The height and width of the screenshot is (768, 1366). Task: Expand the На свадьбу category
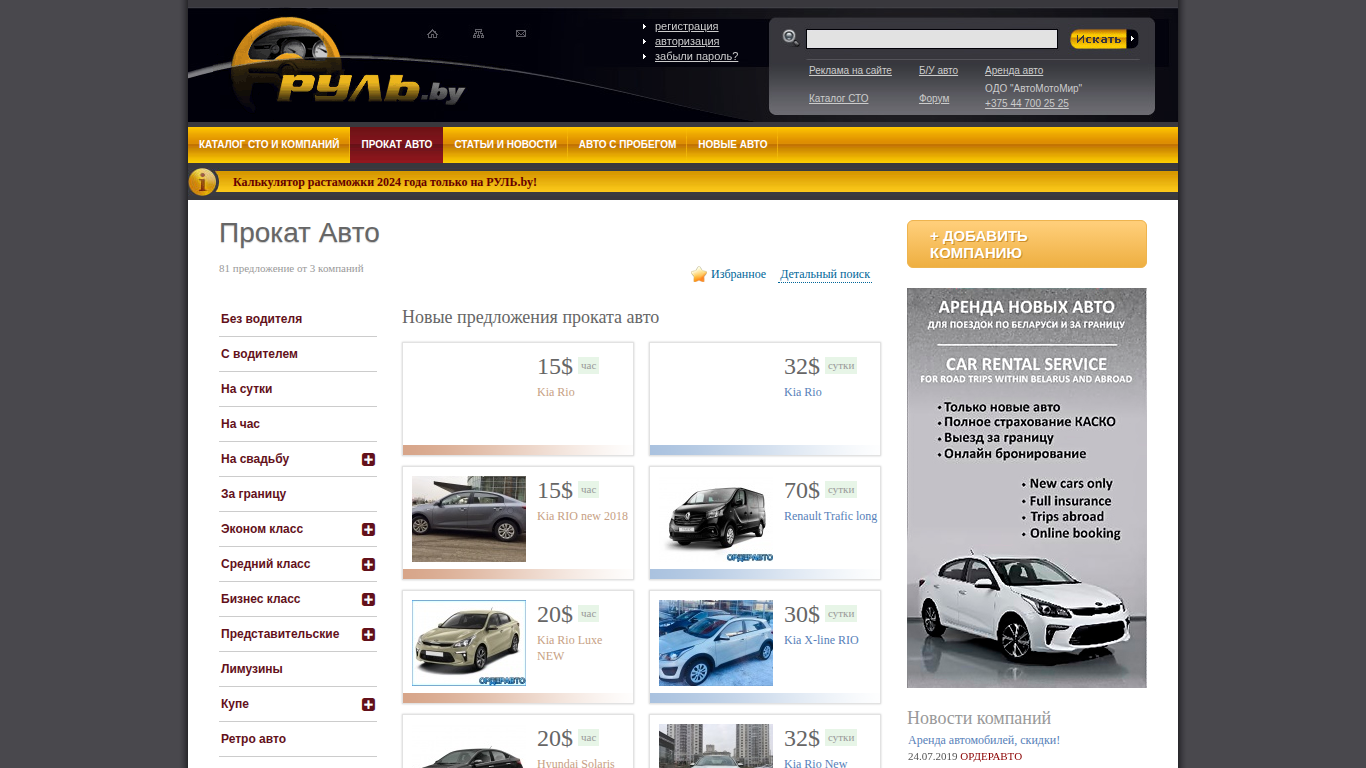368,459
